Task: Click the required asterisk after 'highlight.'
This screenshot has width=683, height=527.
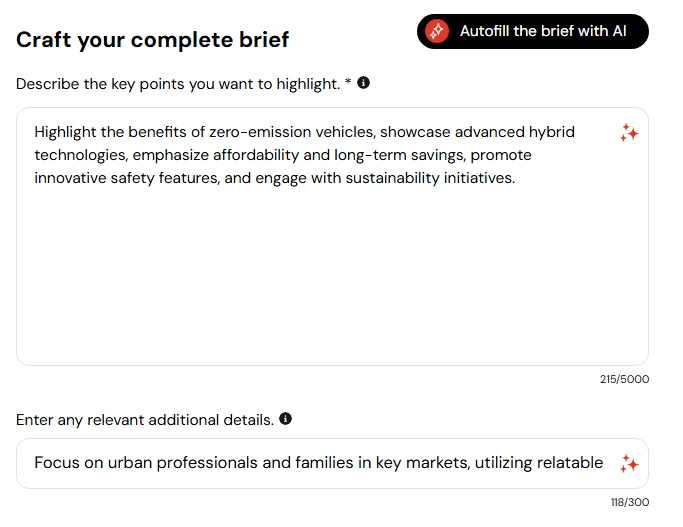Action: point(348,81)
